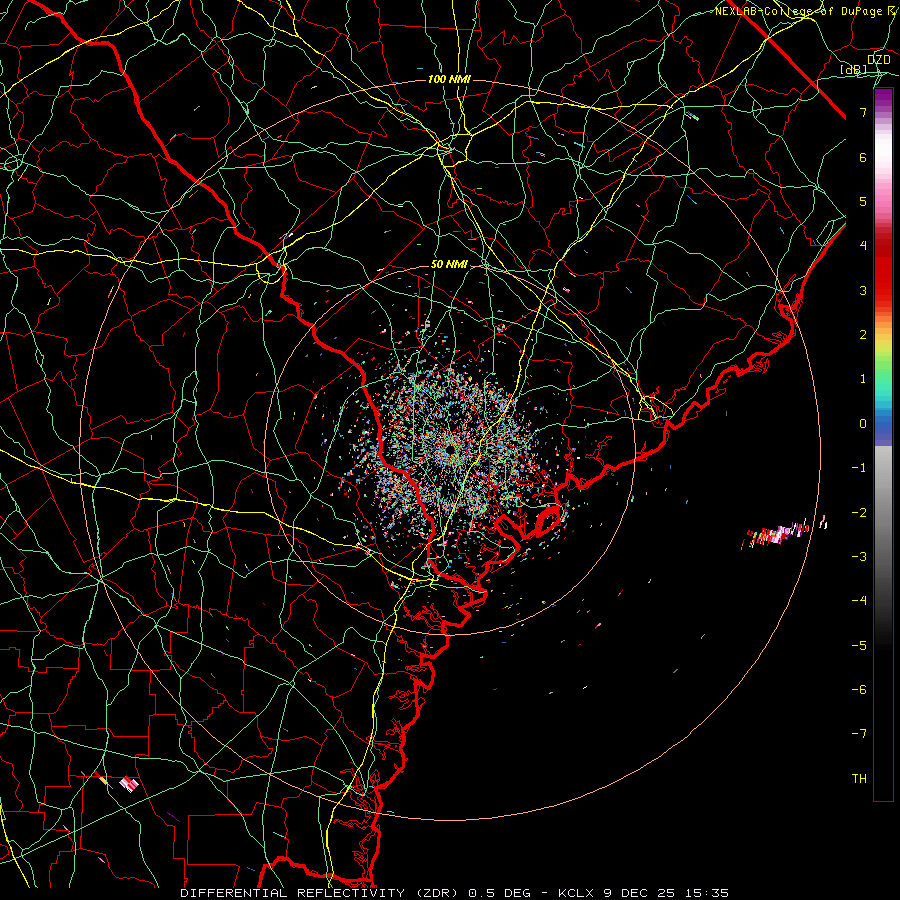The width and height of the screenshot is (900, 900).
Task: Click the "-4" value on the color scale
Action: click(x=859, y=601)
